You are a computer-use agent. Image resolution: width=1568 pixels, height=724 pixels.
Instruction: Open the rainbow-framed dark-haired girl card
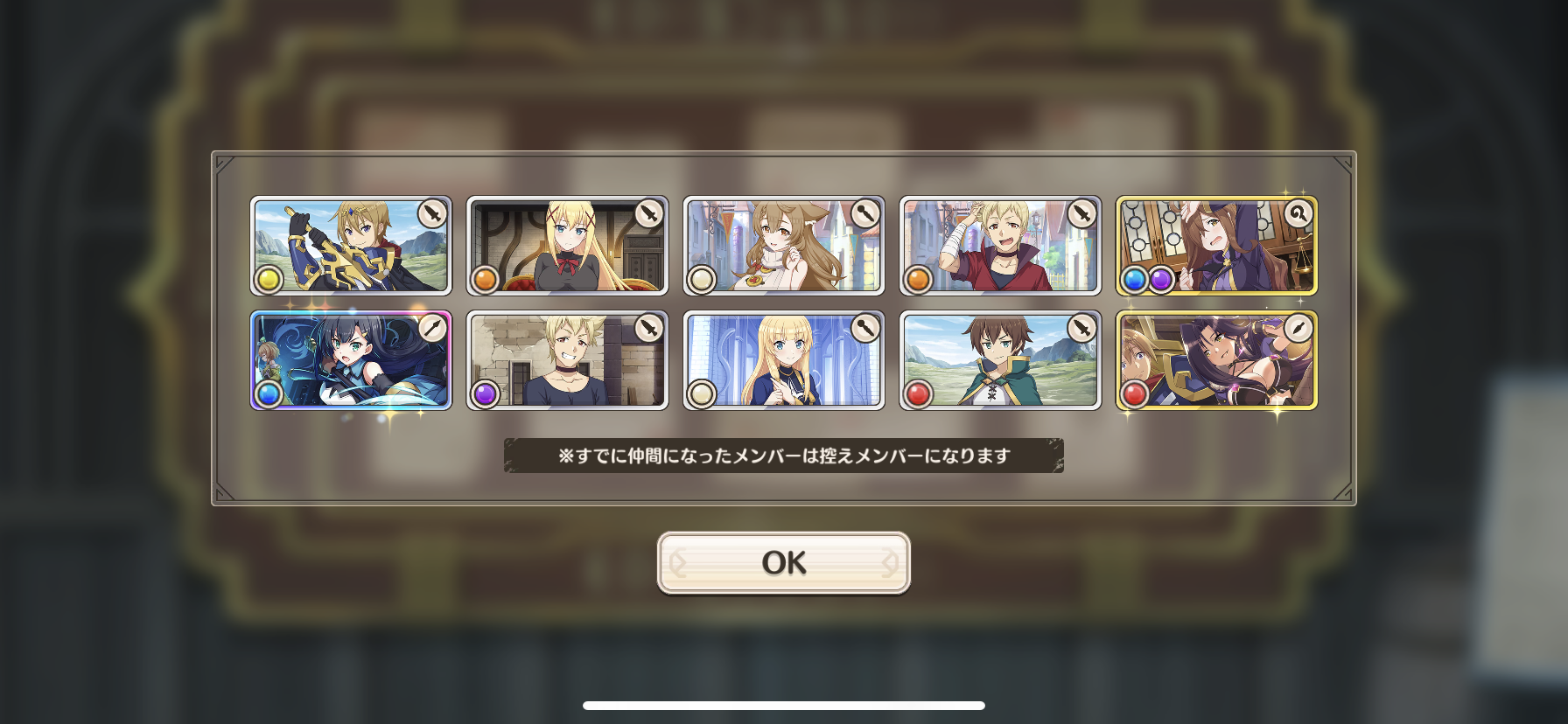(x=351, y=360)
